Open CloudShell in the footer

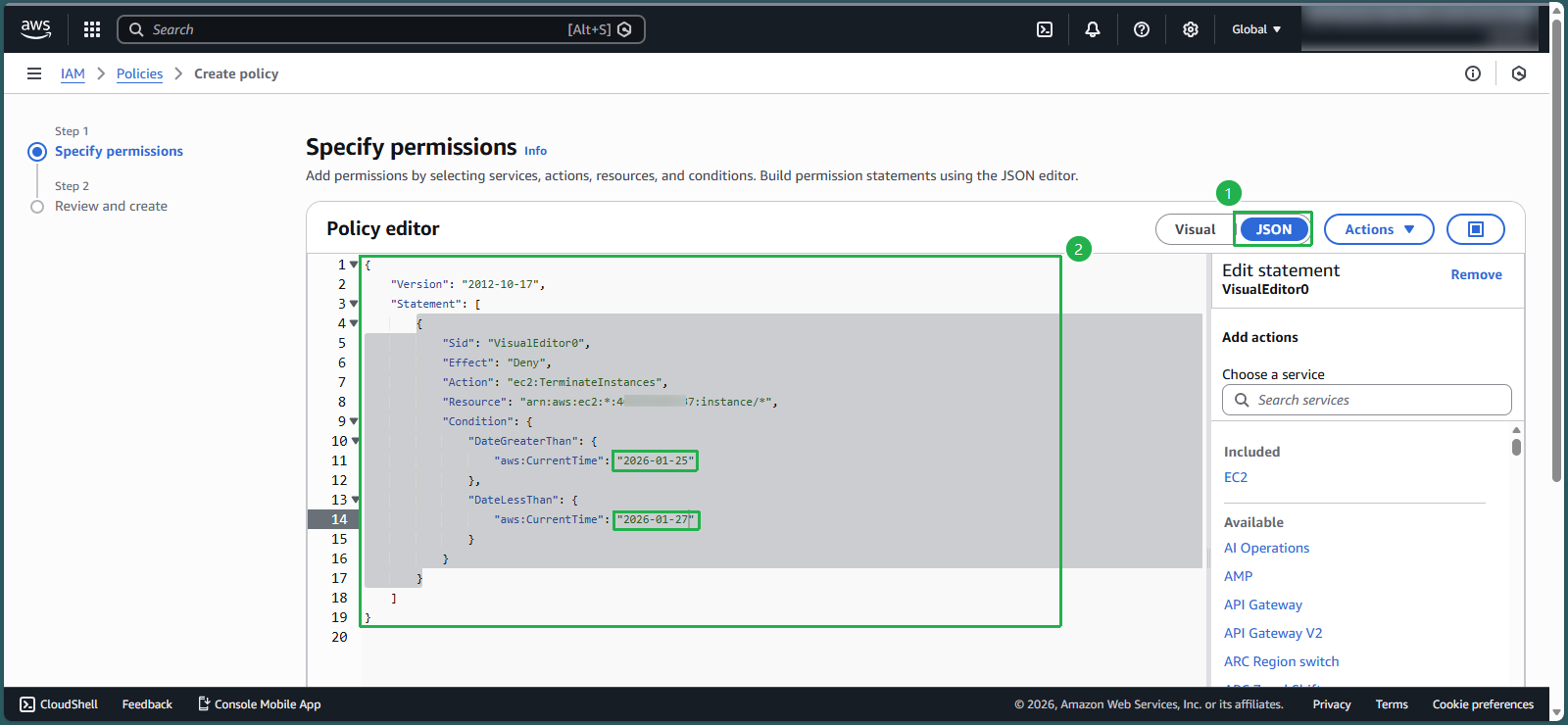click(x=59, y=704)
